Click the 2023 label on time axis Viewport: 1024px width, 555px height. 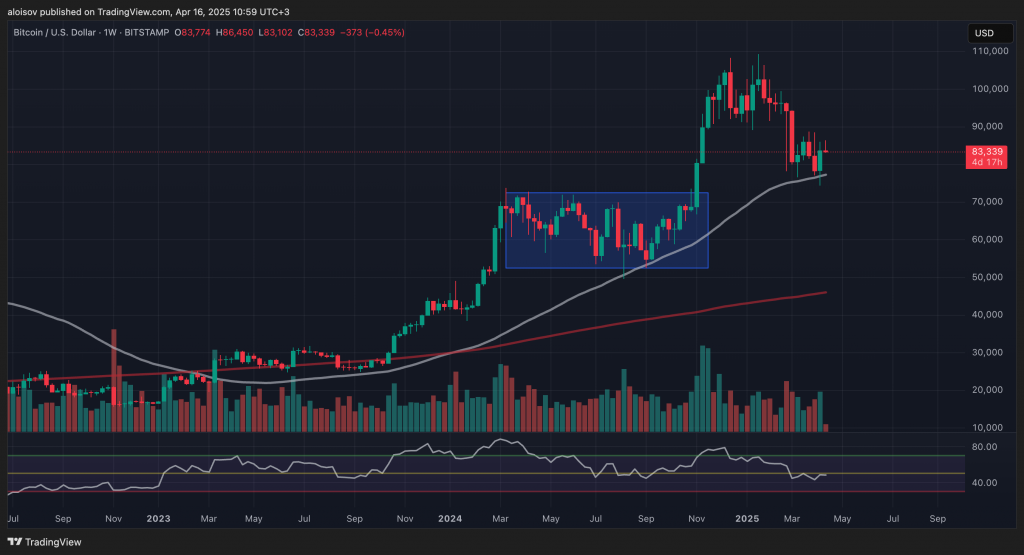[158, 519]
